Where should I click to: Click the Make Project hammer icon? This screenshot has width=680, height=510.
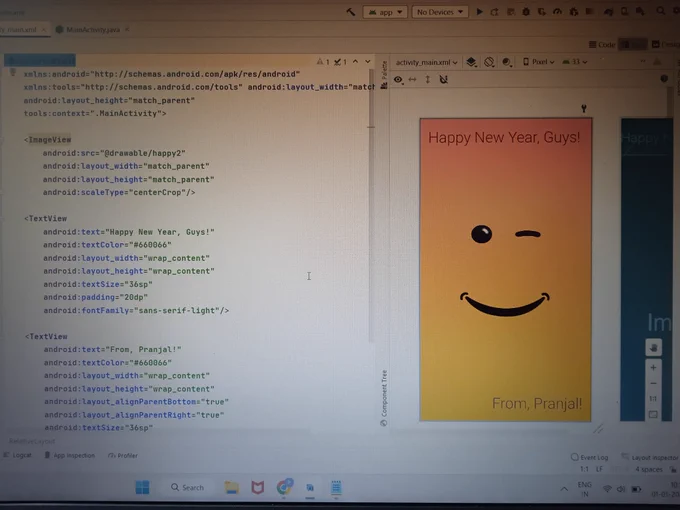point(350,12)
